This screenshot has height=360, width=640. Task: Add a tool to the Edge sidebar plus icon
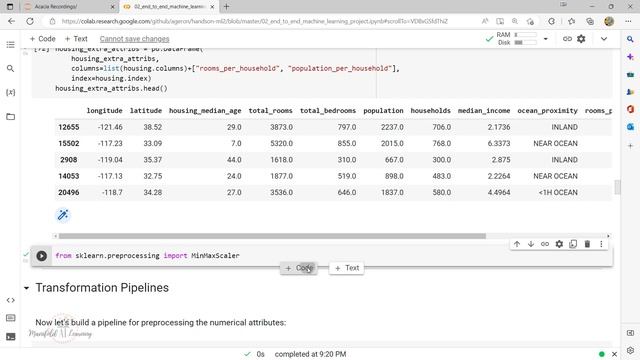630,146
